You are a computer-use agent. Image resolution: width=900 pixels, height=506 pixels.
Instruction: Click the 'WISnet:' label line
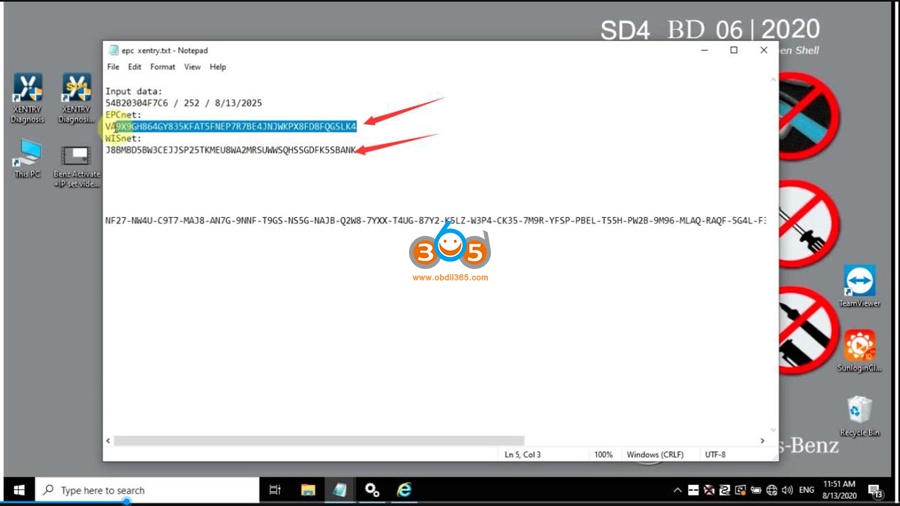tap(123, 138)
